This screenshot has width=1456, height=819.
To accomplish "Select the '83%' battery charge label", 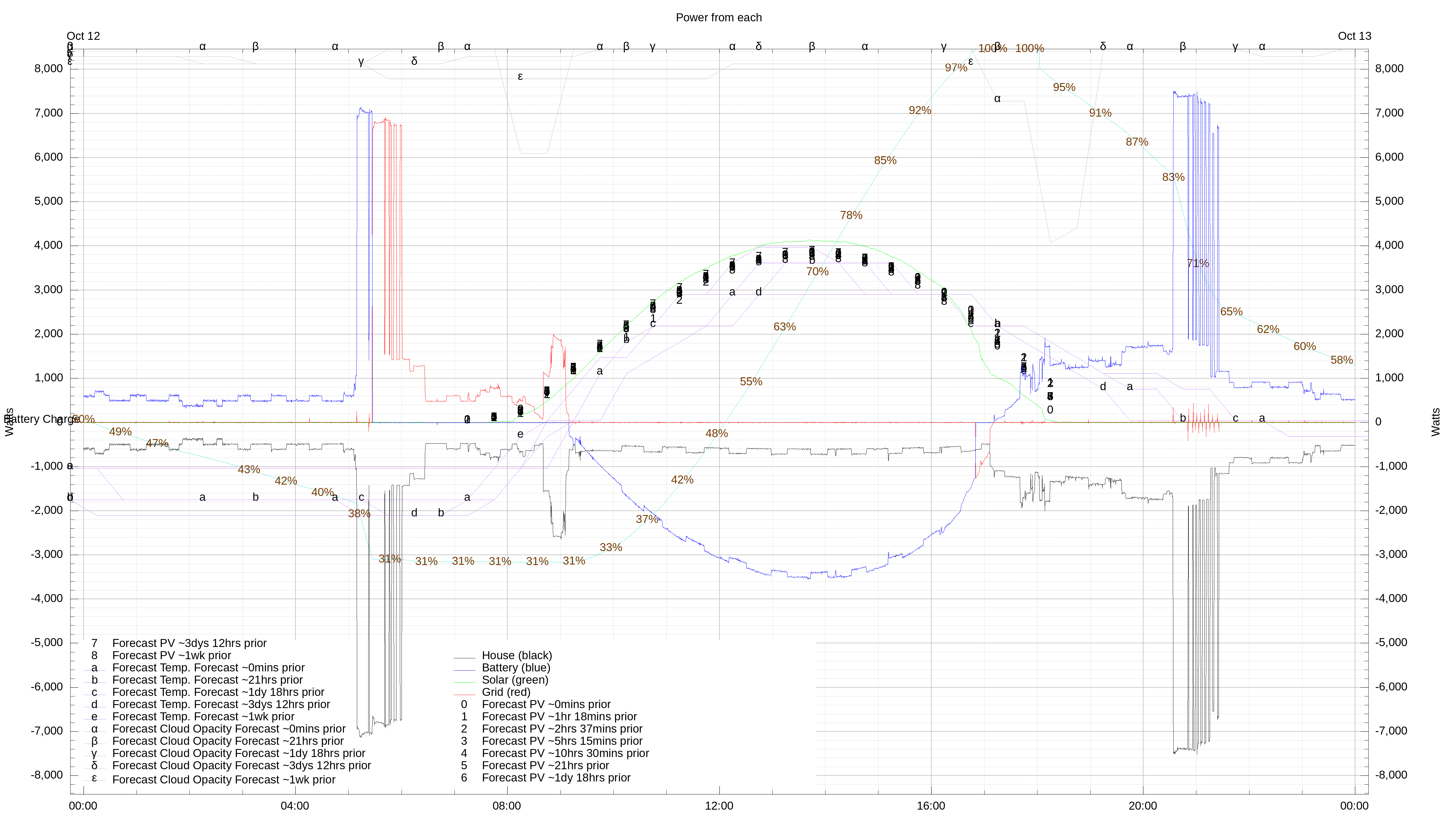I will 1173,177.
